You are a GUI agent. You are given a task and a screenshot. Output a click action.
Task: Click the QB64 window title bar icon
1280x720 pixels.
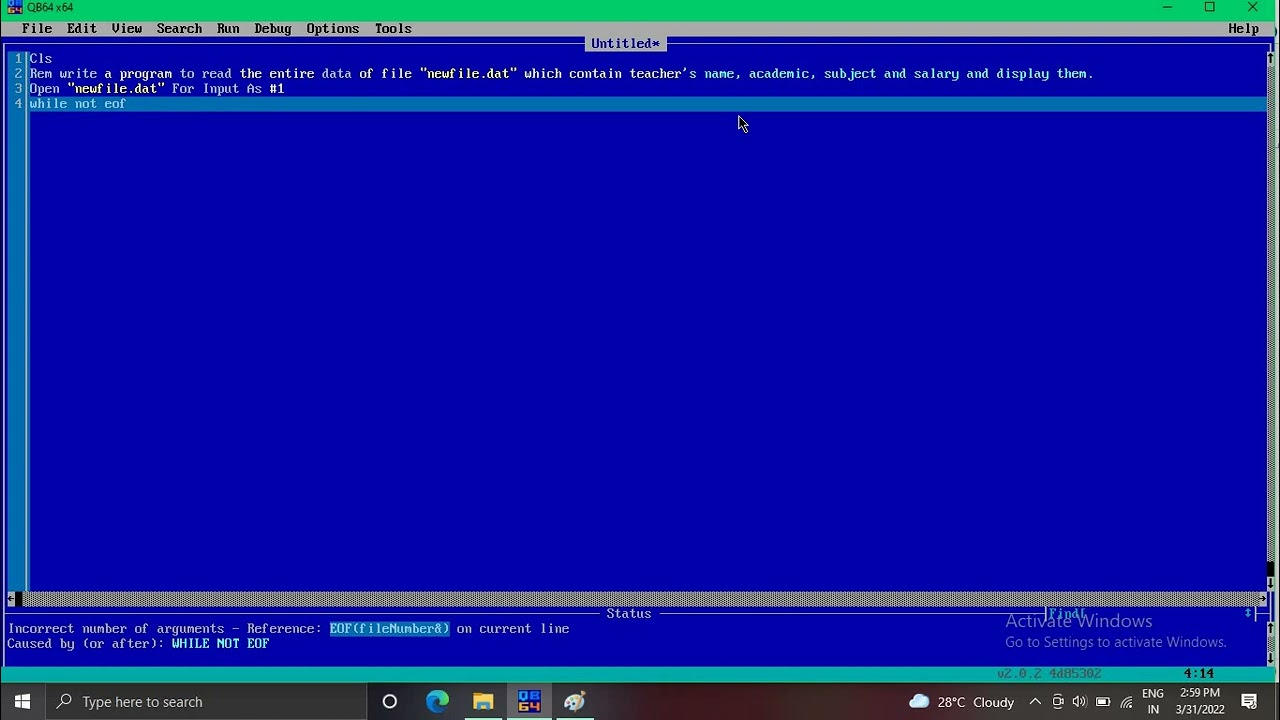tap(15, 8)
